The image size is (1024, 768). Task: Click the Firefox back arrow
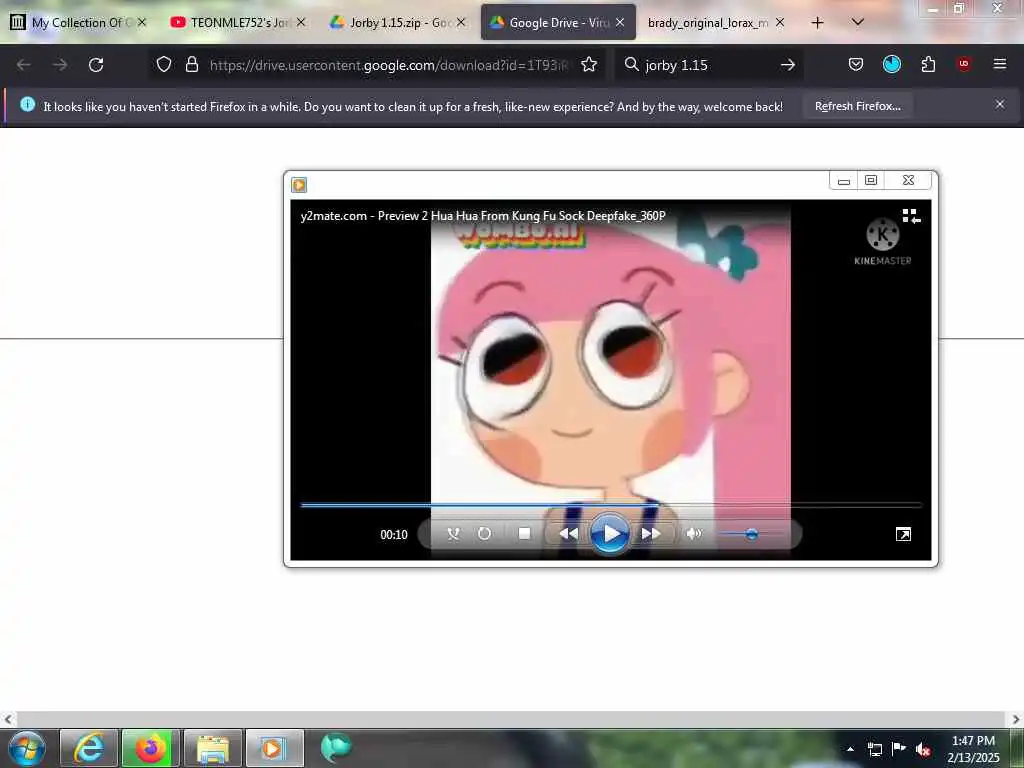click(24, 65)
